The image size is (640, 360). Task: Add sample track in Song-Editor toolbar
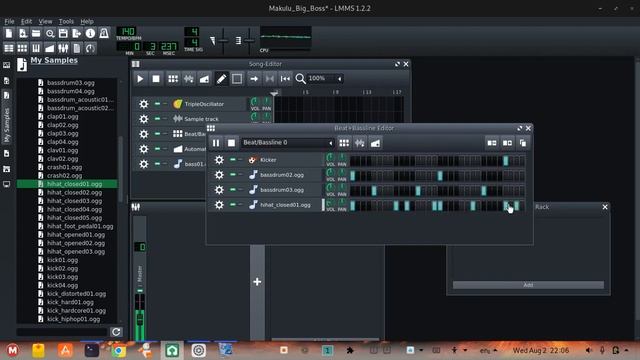(x=189, y=79)
